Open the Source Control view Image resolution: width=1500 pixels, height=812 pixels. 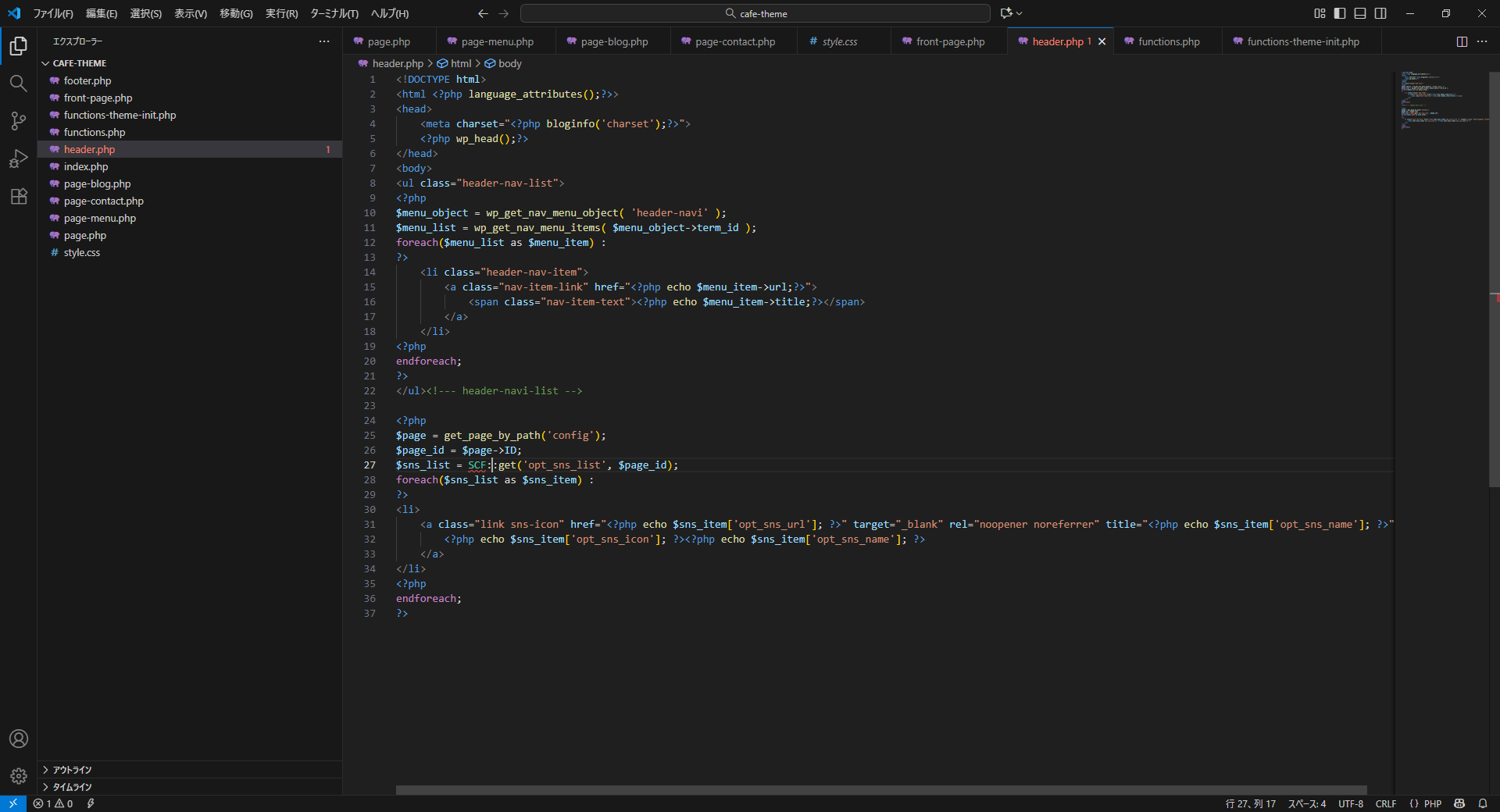pos(18,121)
